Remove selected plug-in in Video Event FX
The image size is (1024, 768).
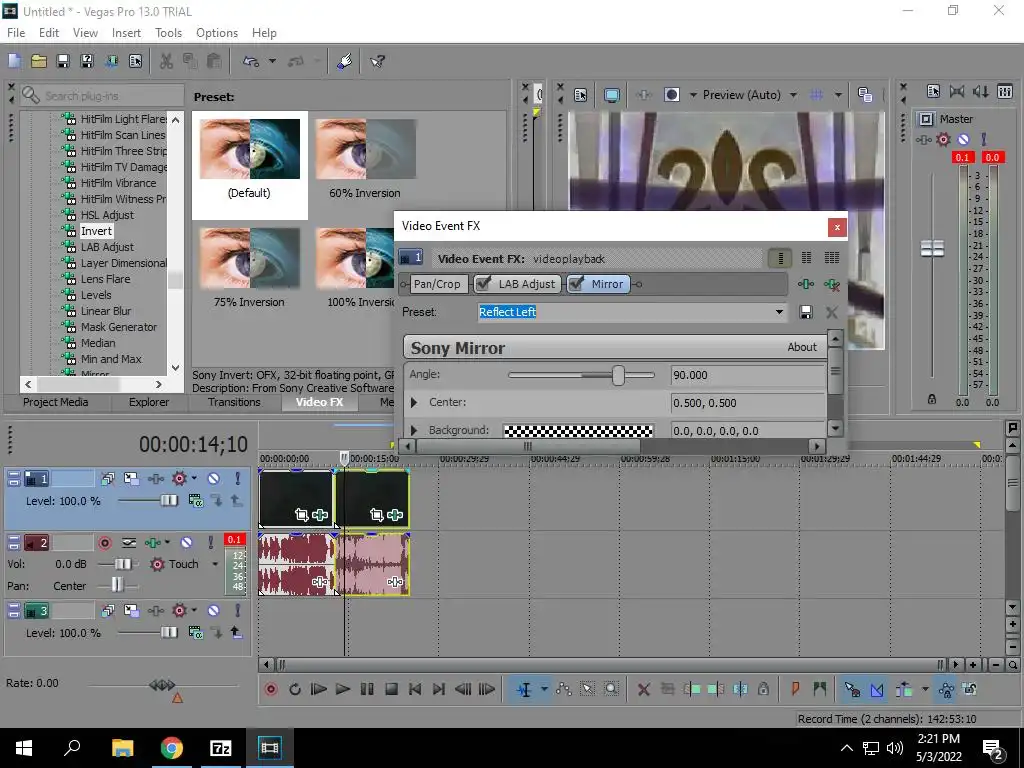tap(831, 284)
